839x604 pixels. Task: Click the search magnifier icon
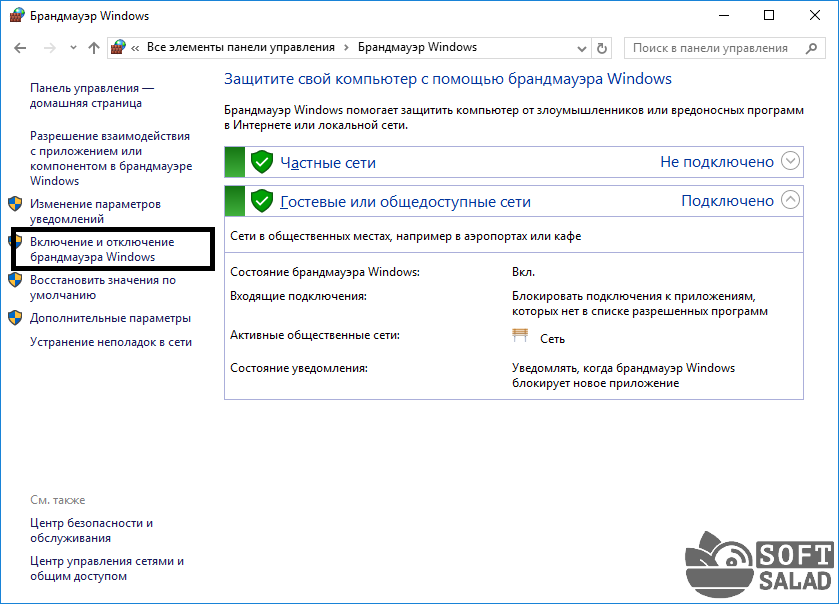point(811,48)
